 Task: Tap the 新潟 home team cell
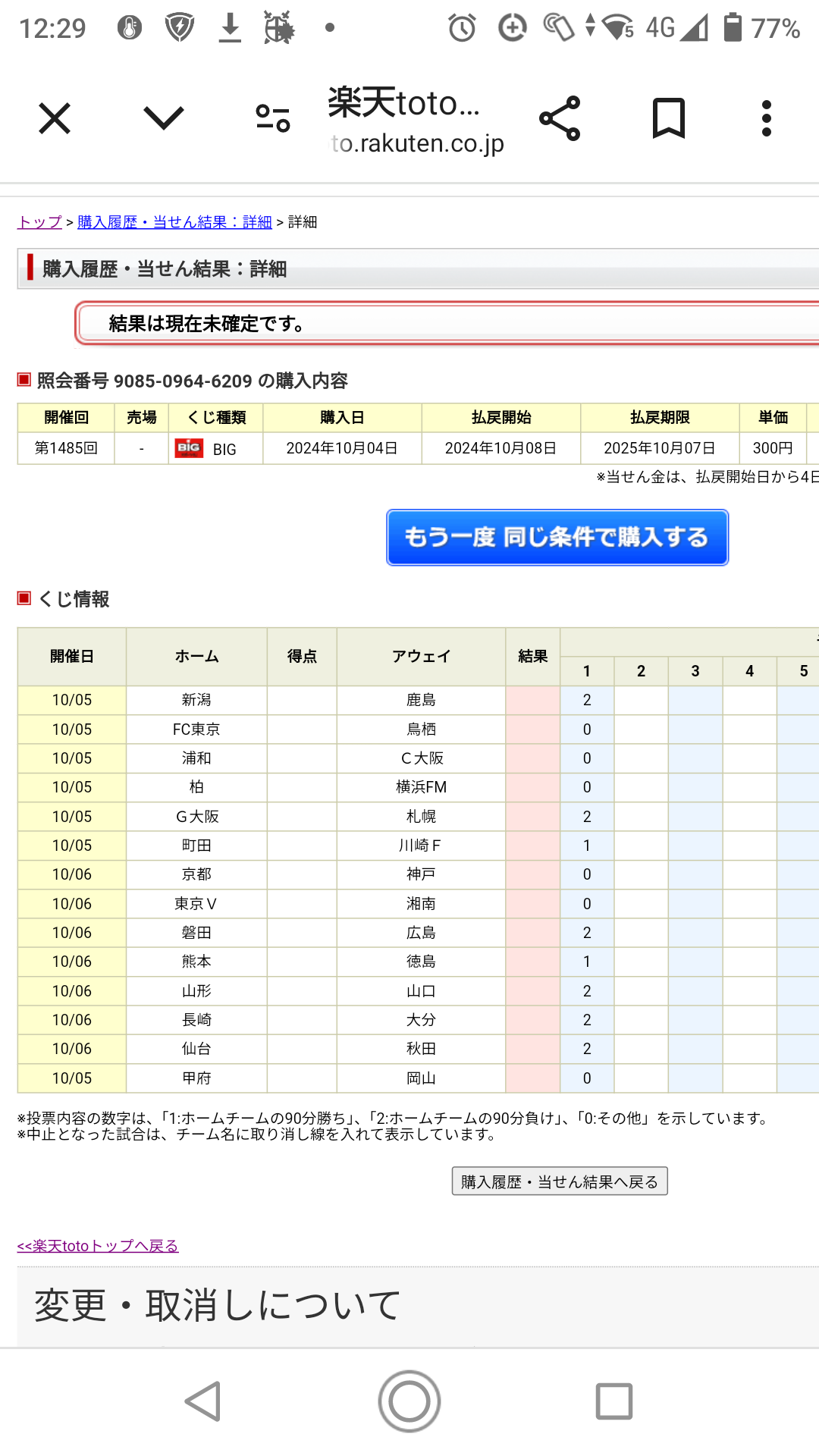pyautogui.click(x=196, y=700)
